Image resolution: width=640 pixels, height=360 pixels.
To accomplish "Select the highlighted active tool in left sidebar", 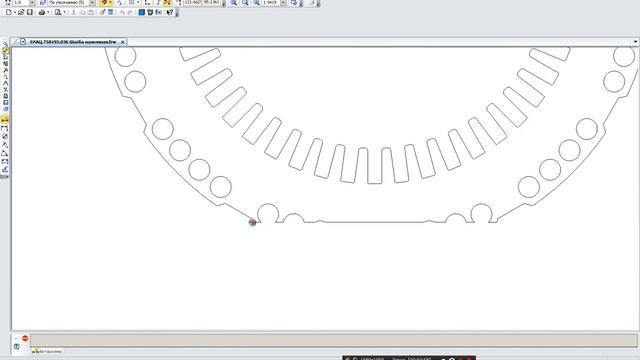I will [x=4, y=120].
